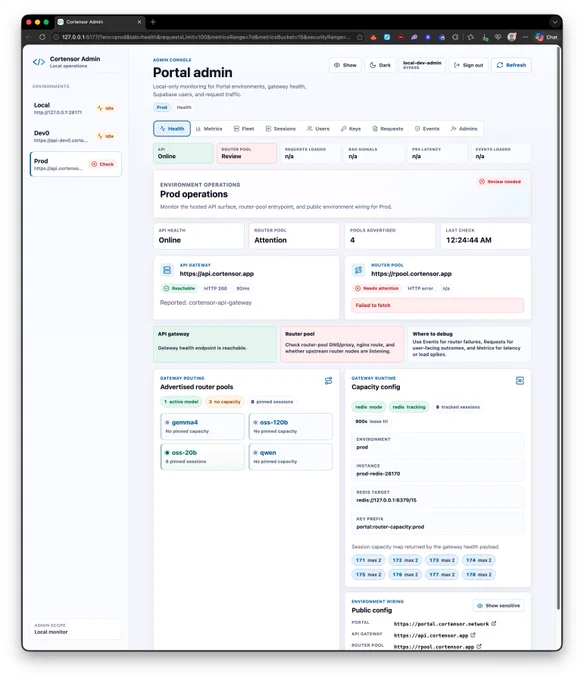Click the prod-redis-28170 instance value
The height and width of the screenshot is (680, 584).
378,474
